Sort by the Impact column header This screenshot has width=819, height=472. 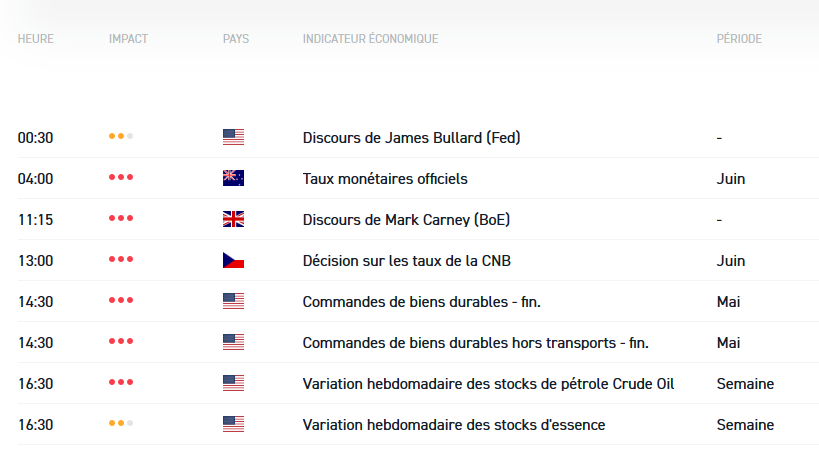[x=128, y=39]
